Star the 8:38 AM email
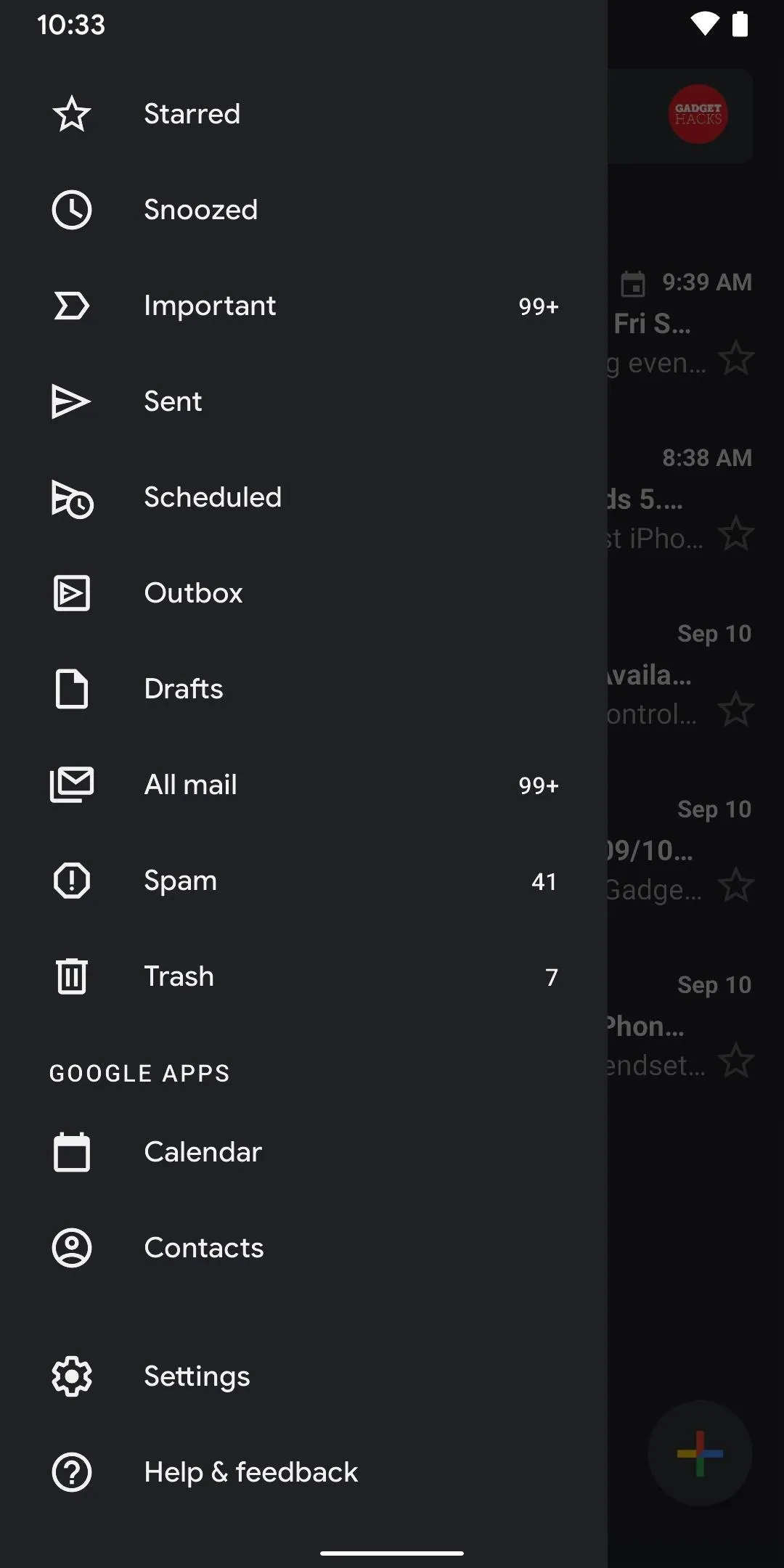 coord(736,534)
